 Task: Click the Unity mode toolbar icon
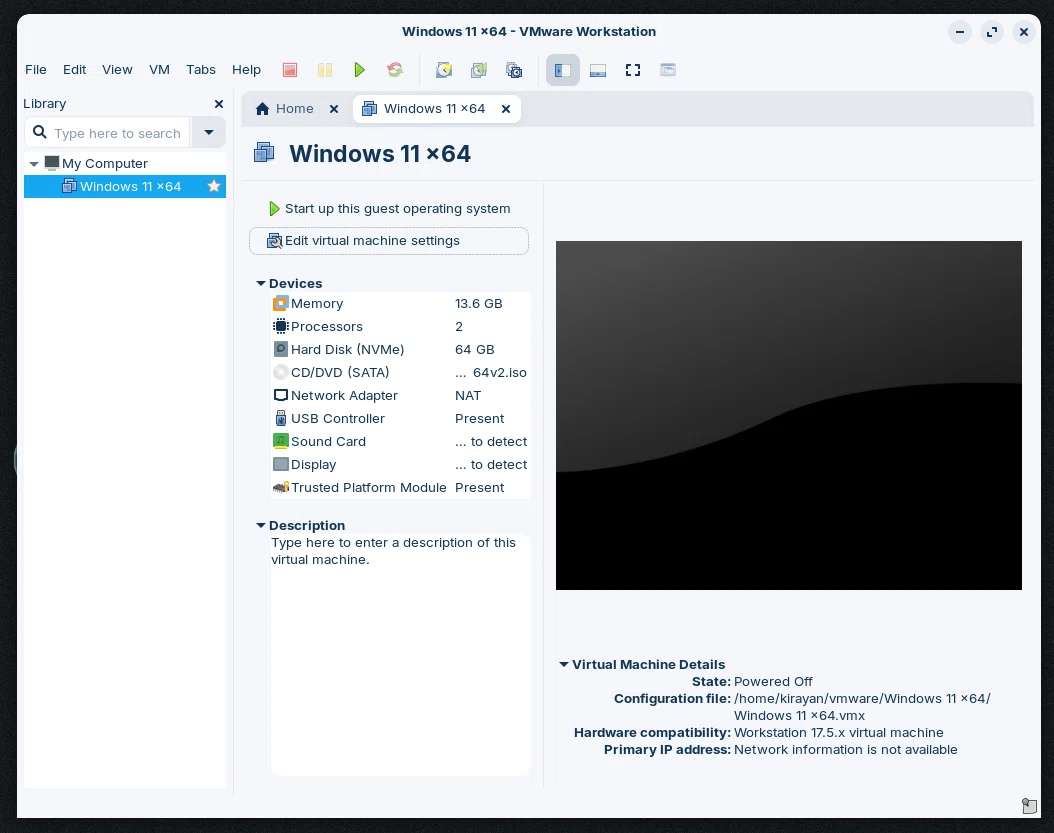(x=667, y=70)
